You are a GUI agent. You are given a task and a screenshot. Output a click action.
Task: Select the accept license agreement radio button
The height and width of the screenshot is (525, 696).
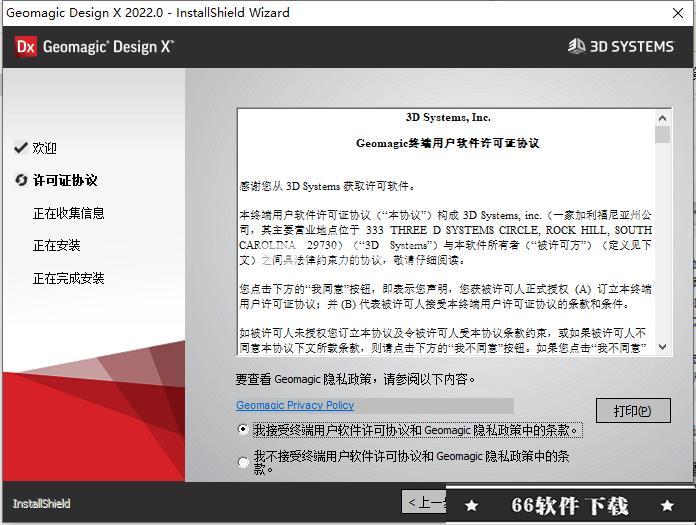click(243, 430)
